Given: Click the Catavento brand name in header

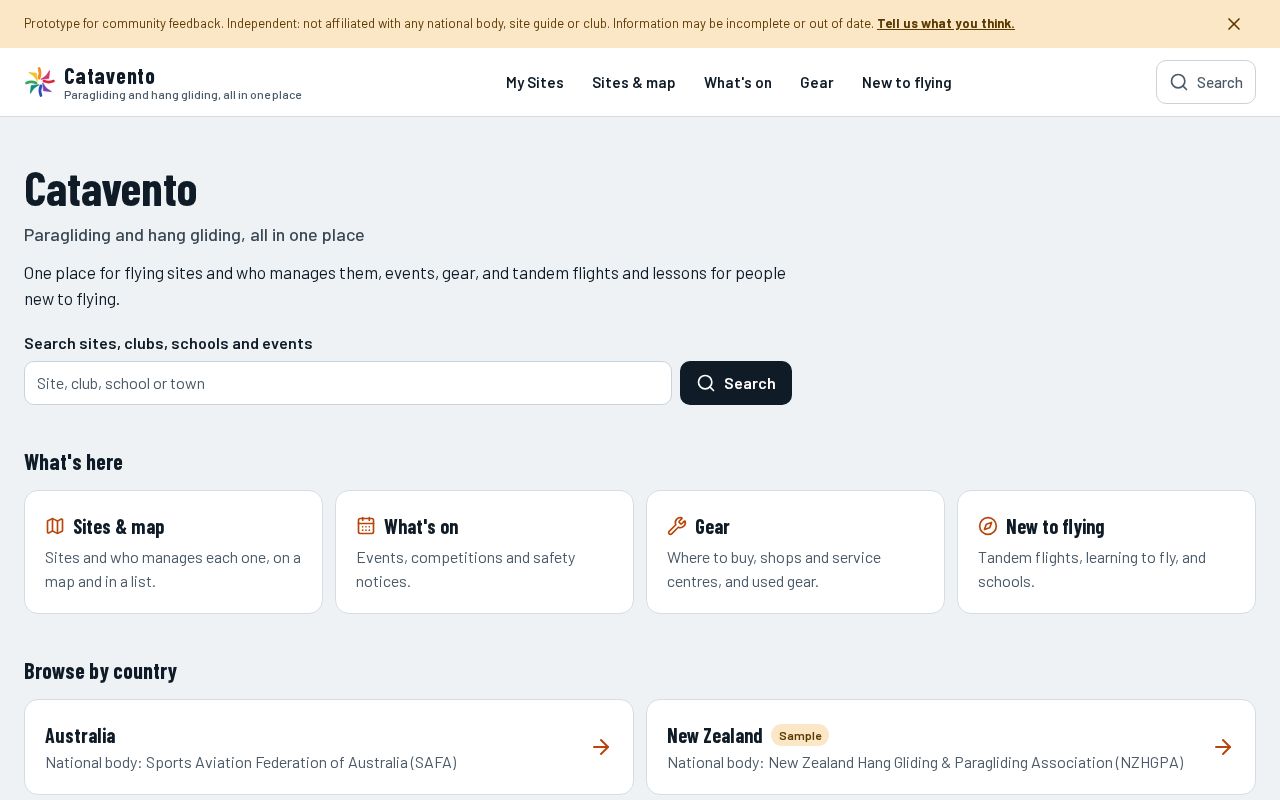Looking at the screenshot, I should coord(110,76).
